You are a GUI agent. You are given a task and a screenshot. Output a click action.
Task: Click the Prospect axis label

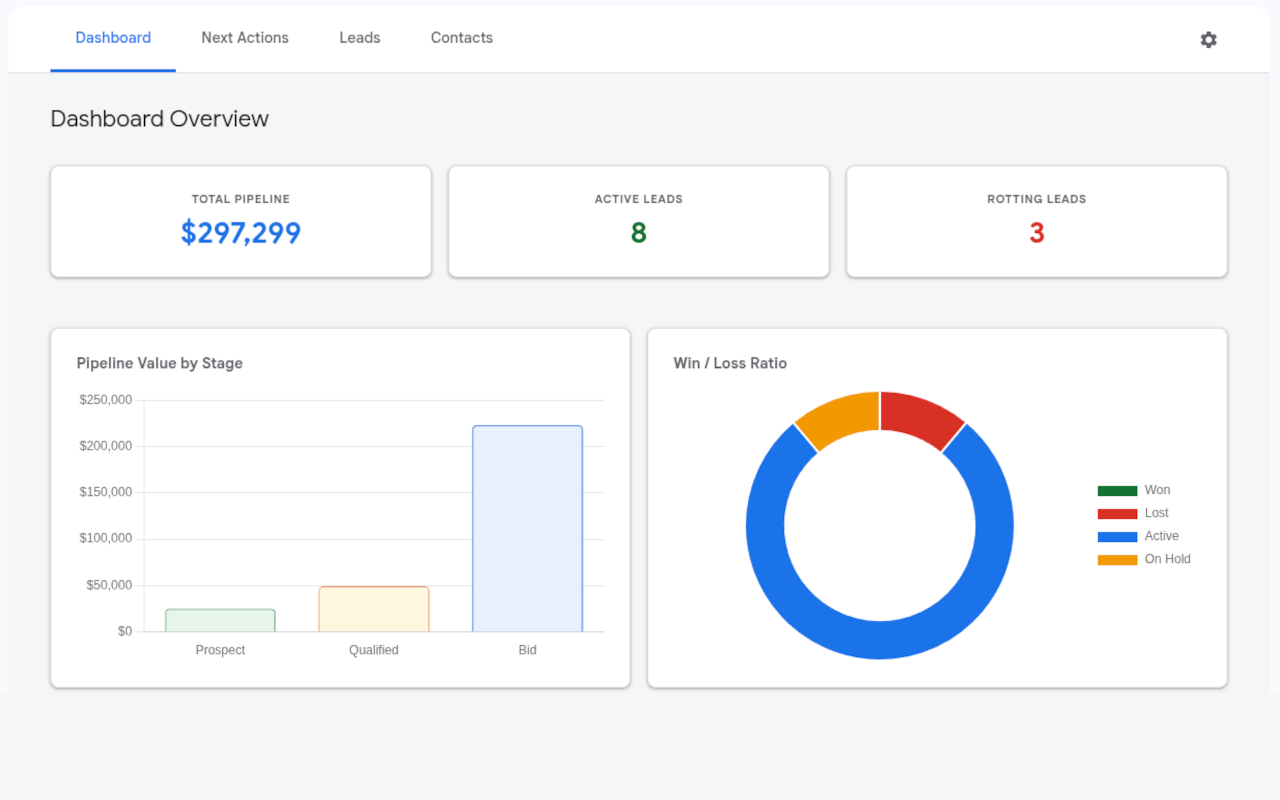pos(220,650)
